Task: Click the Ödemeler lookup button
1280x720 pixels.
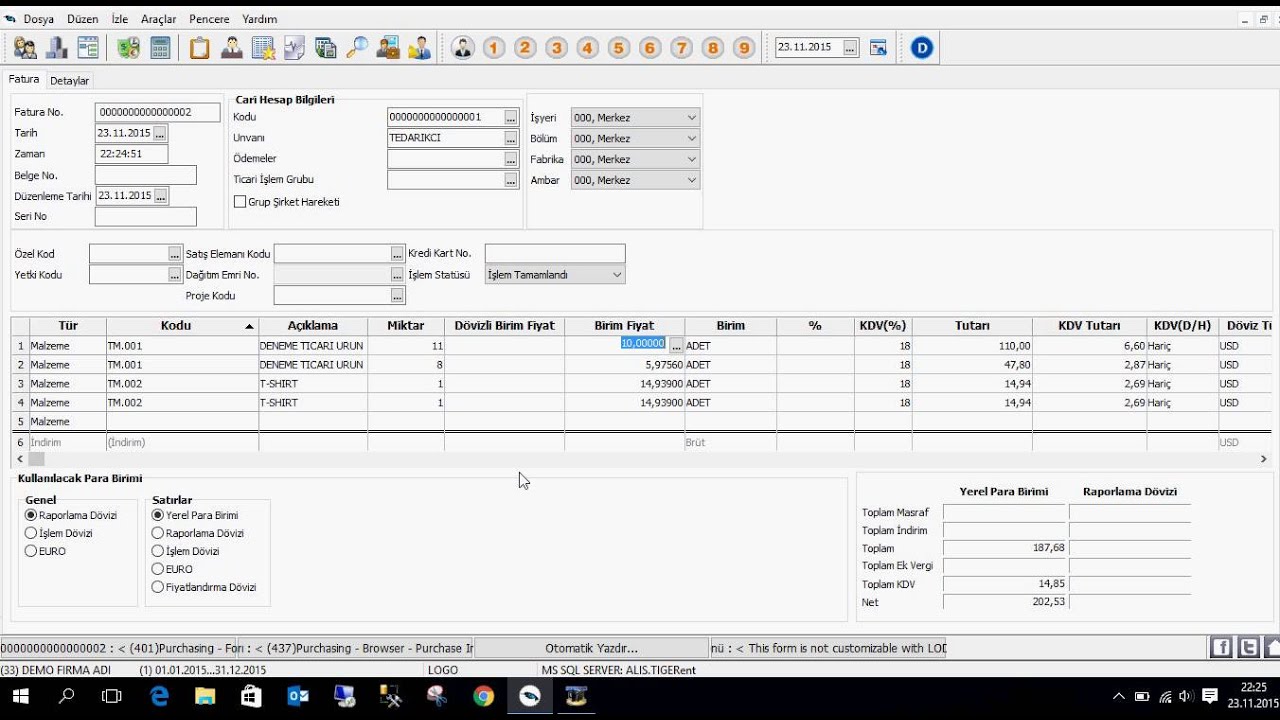Action: 510,159
